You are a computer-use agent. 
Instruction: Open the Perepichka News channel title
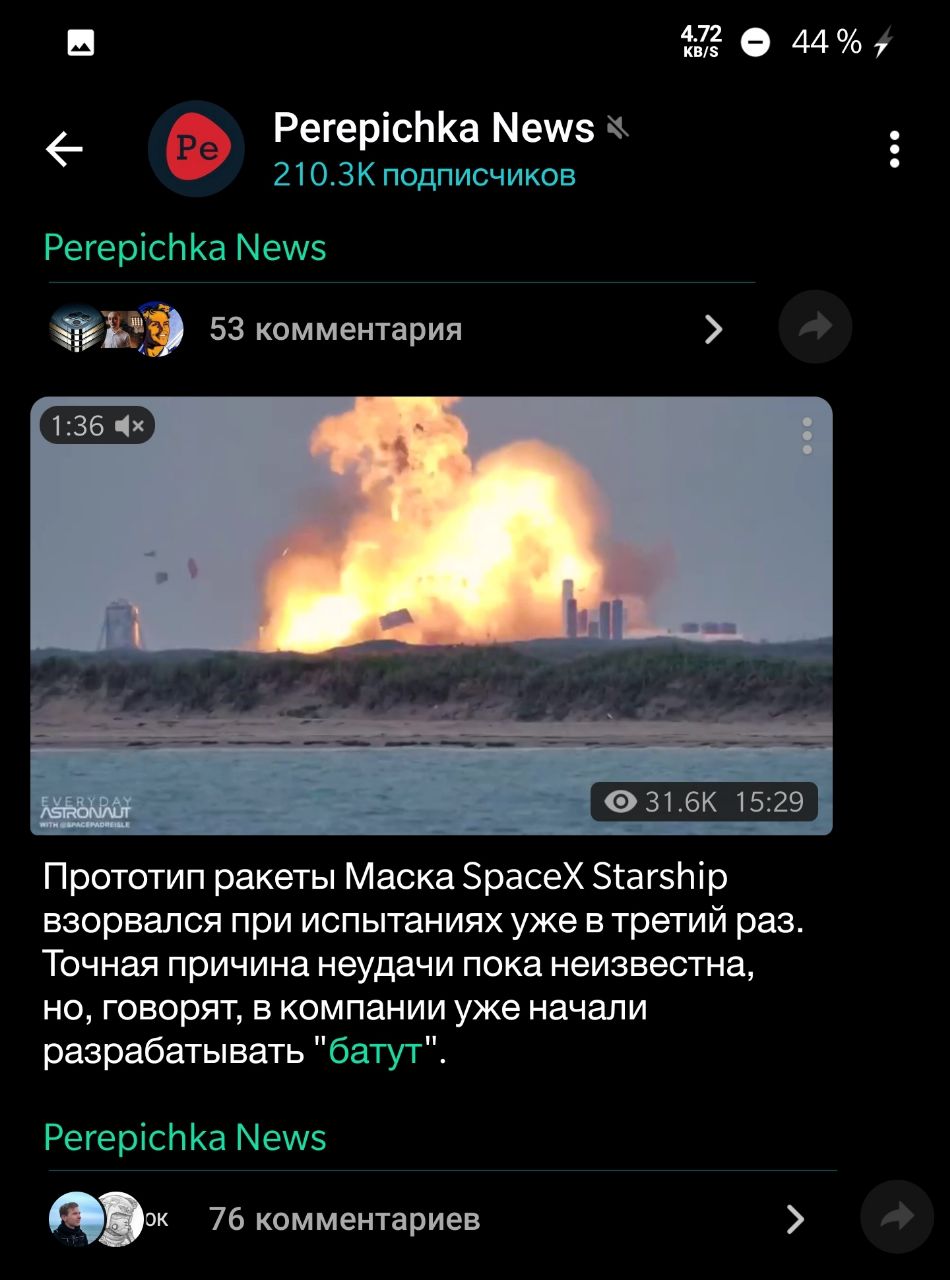(x=433, y=128)
